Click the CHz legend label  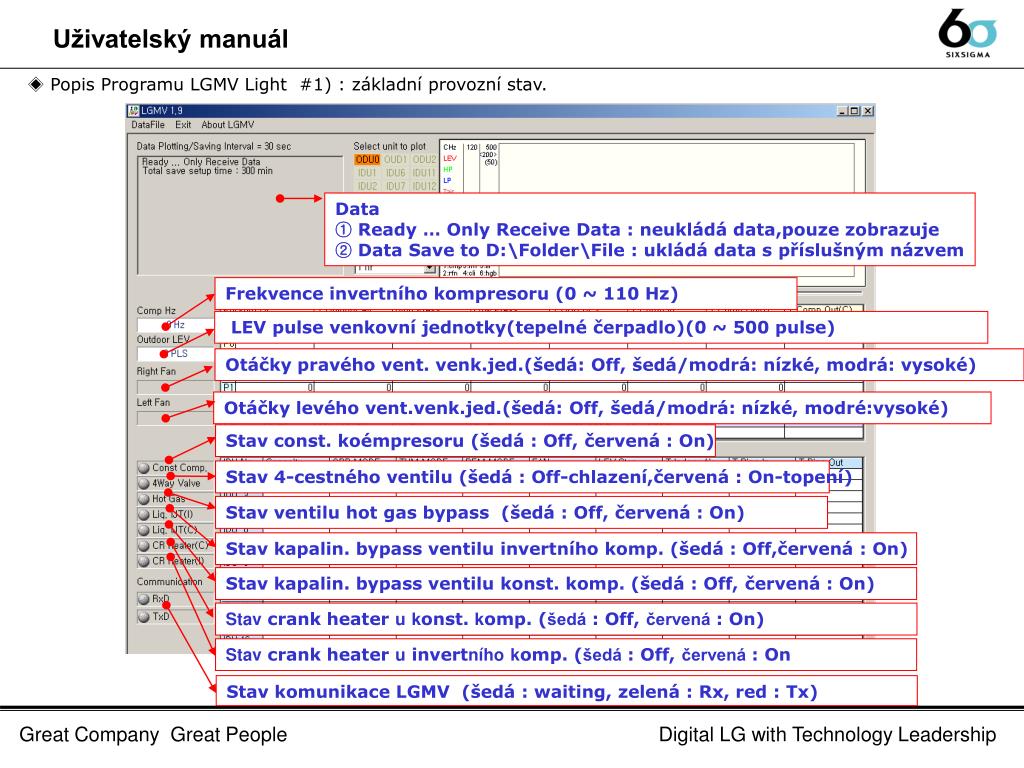[450, 148]
